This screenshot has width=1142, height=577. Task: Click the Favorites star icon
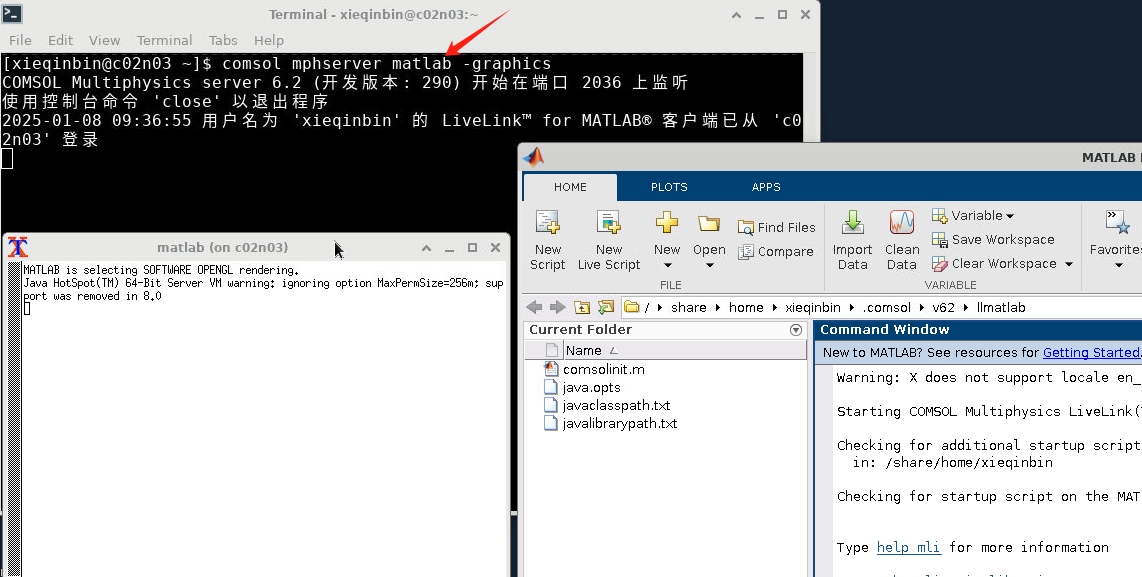coord(1117,222)
